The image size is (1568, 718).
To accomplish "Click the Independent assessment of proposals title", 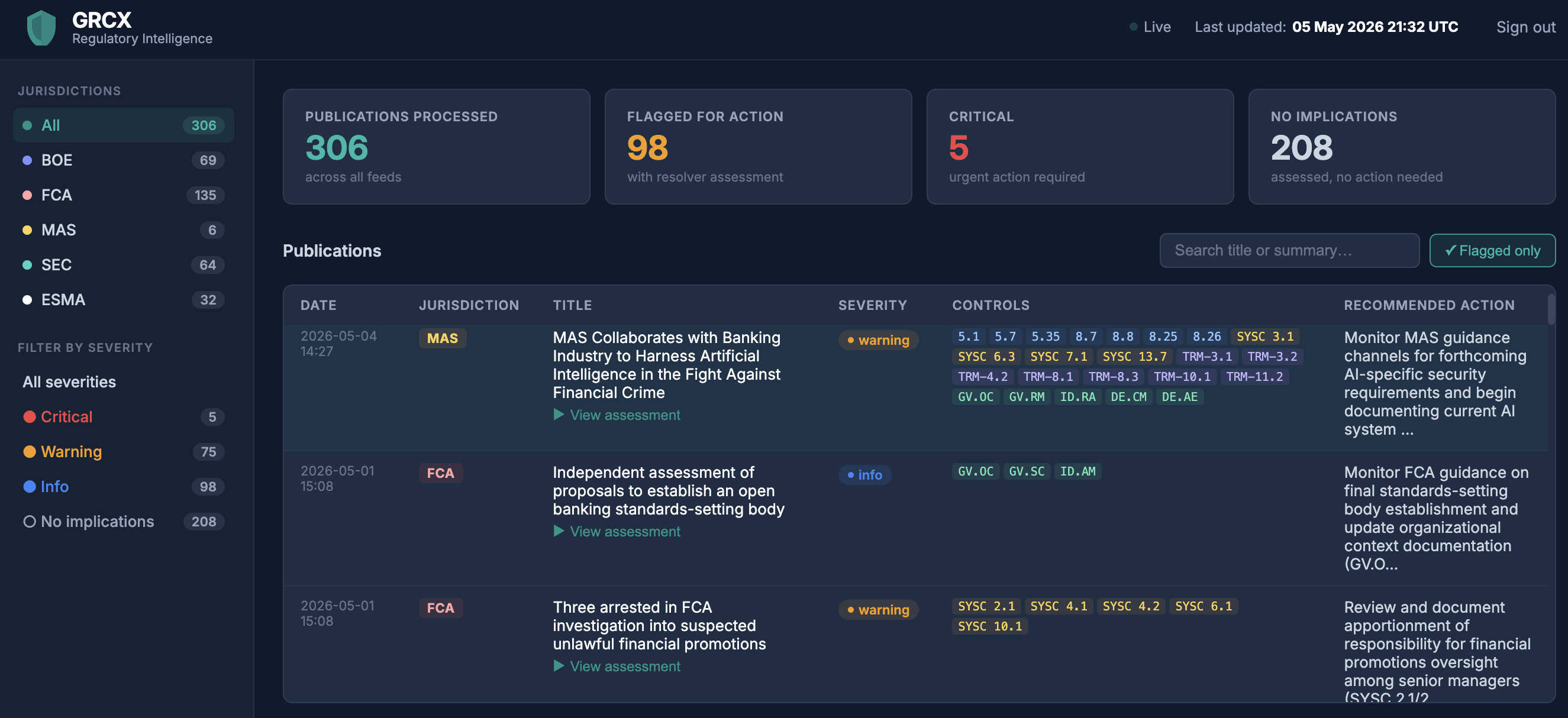I will (669, 491).
